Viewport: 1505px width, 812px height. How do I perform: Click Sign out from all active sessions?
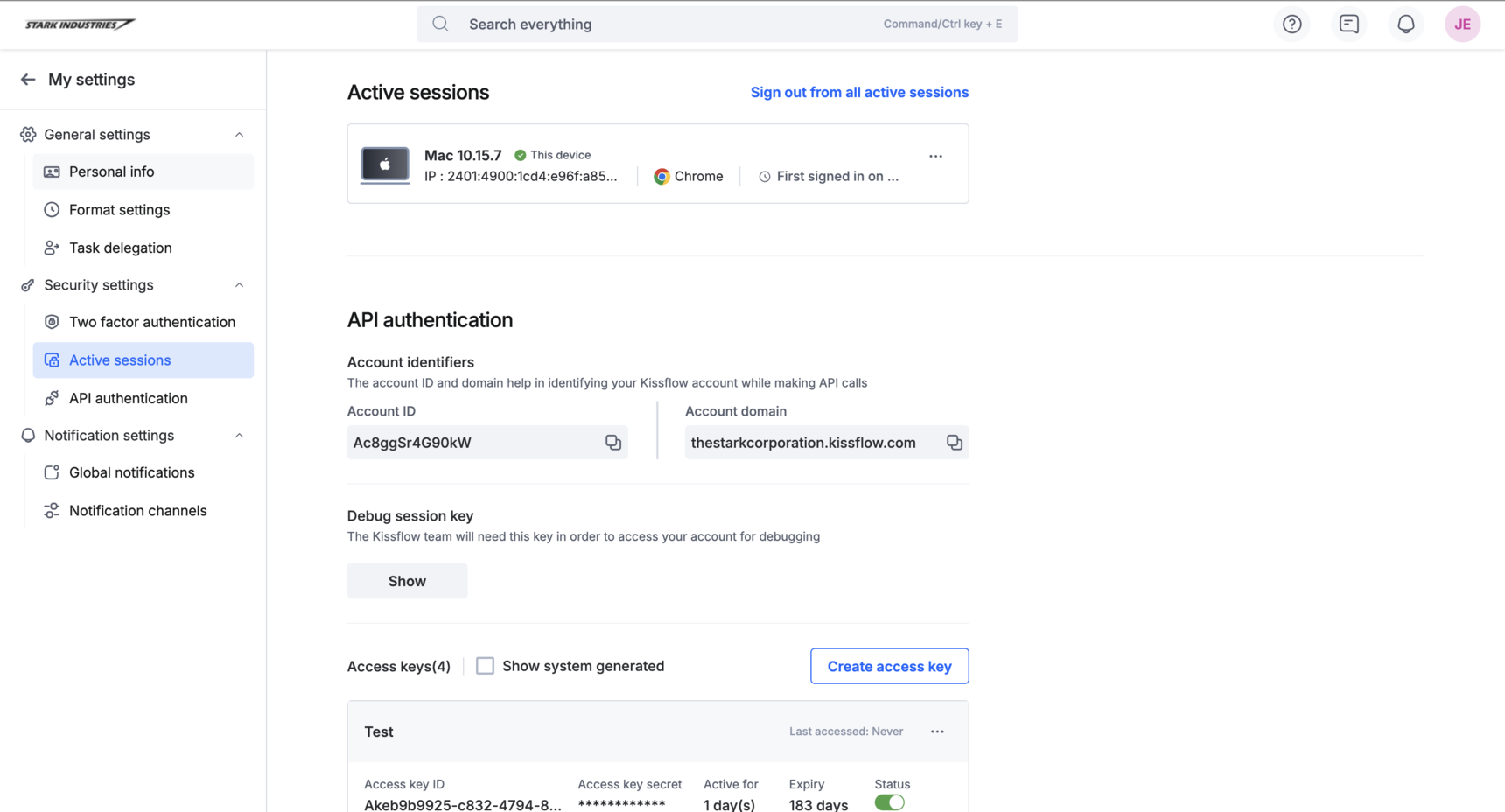(859, 92)
